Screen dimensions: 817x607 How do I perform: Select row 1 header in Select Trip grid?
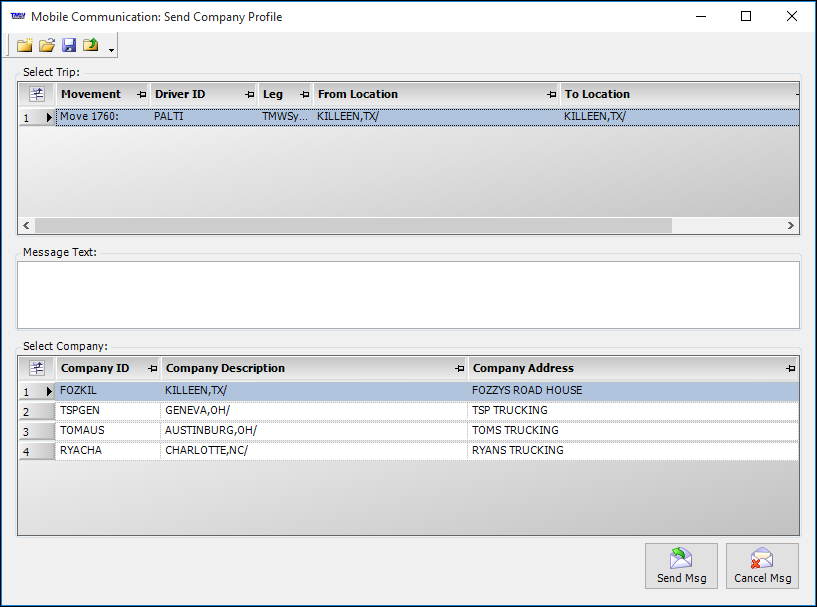tap(36, 117)
